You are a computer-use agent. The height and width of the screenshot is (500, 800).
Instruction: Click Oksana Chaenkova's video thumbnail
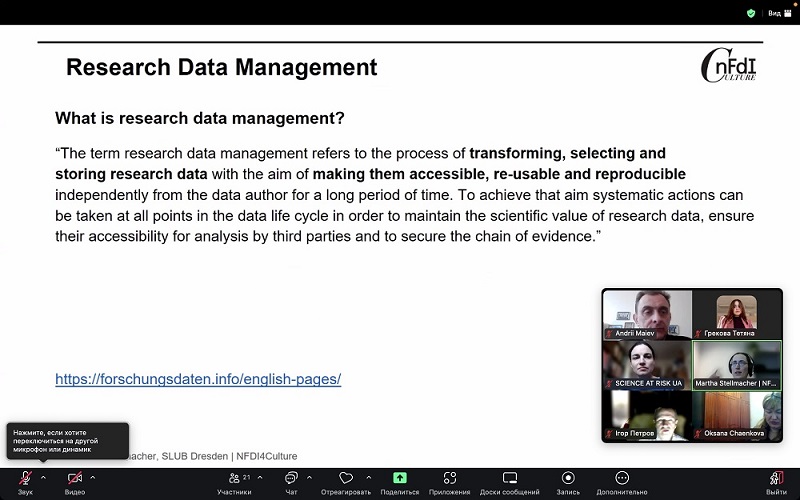[x=737, y=416]
